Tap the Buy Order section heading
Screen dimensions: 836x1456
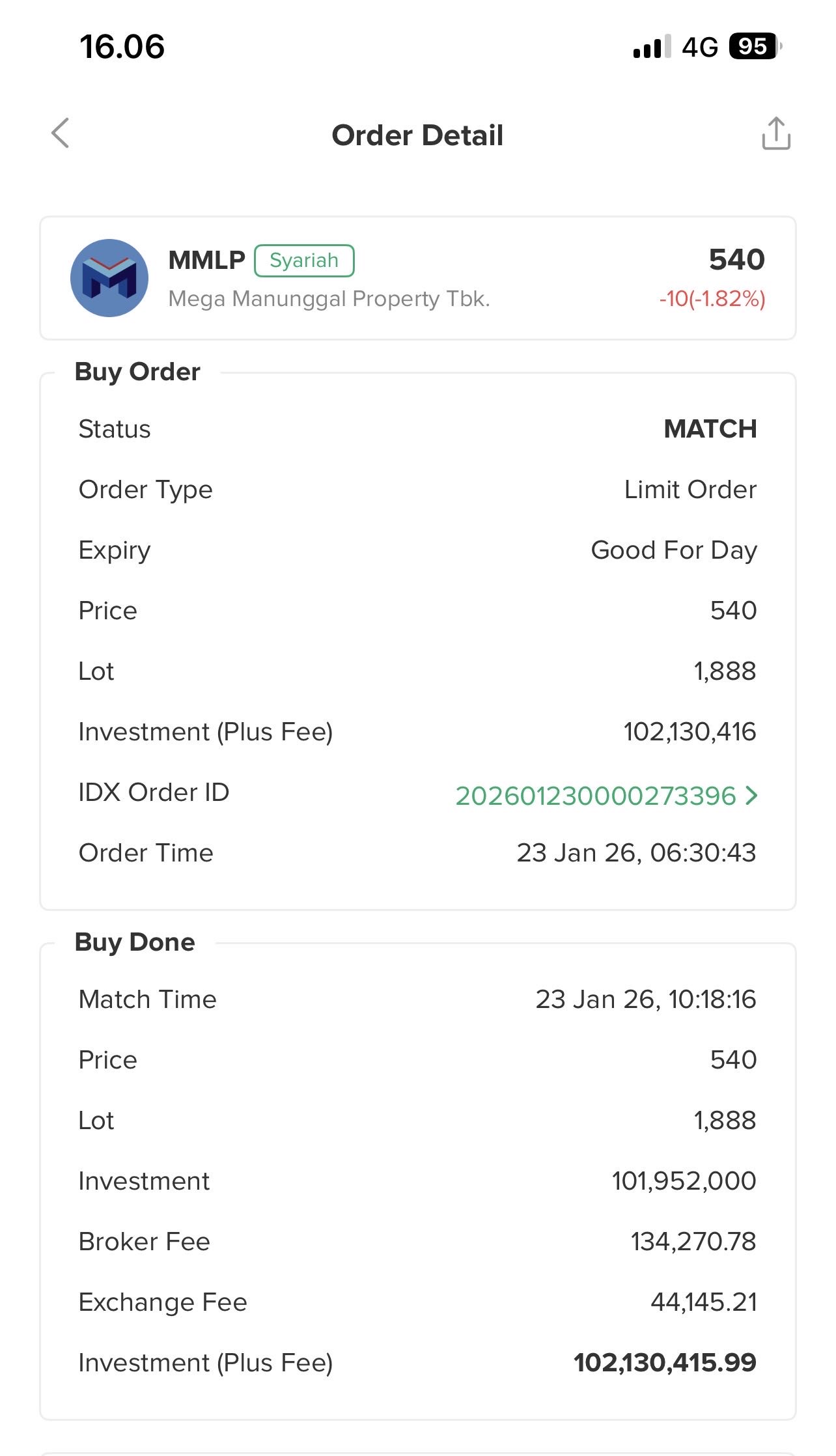(137, 372)
